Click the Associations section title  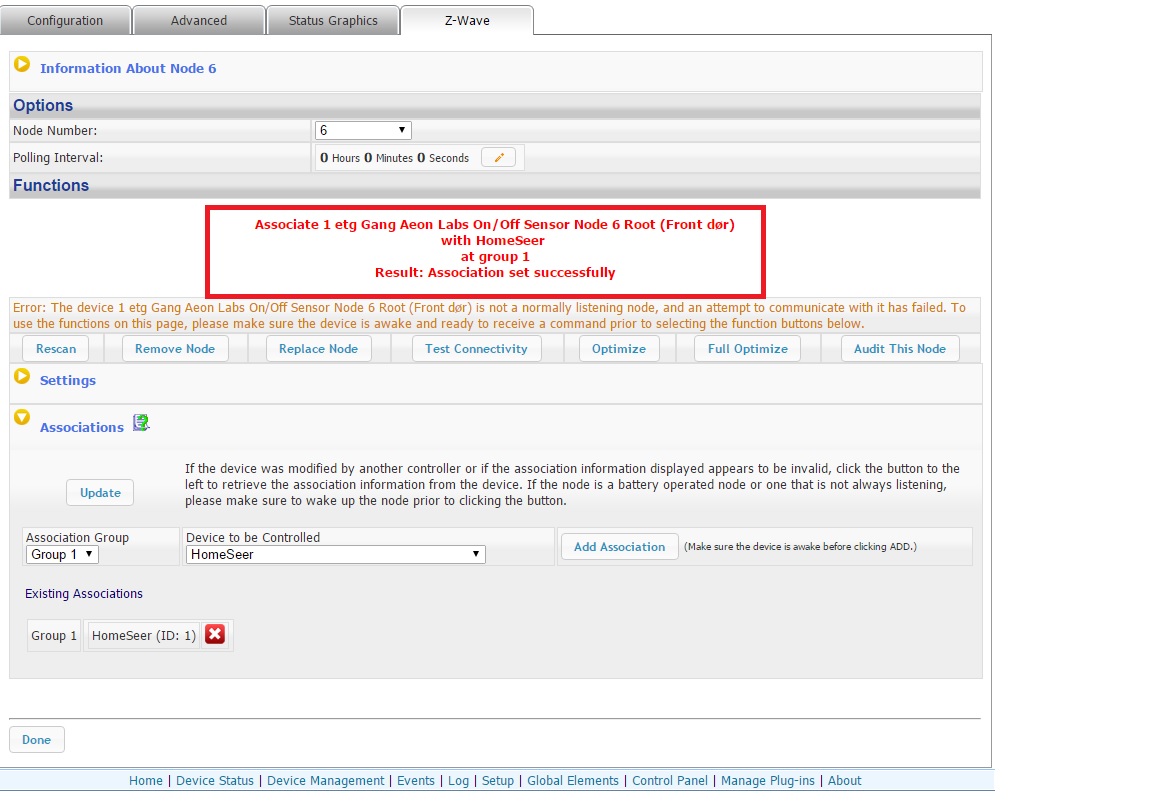pyautogui.click(x=82, y=428)
